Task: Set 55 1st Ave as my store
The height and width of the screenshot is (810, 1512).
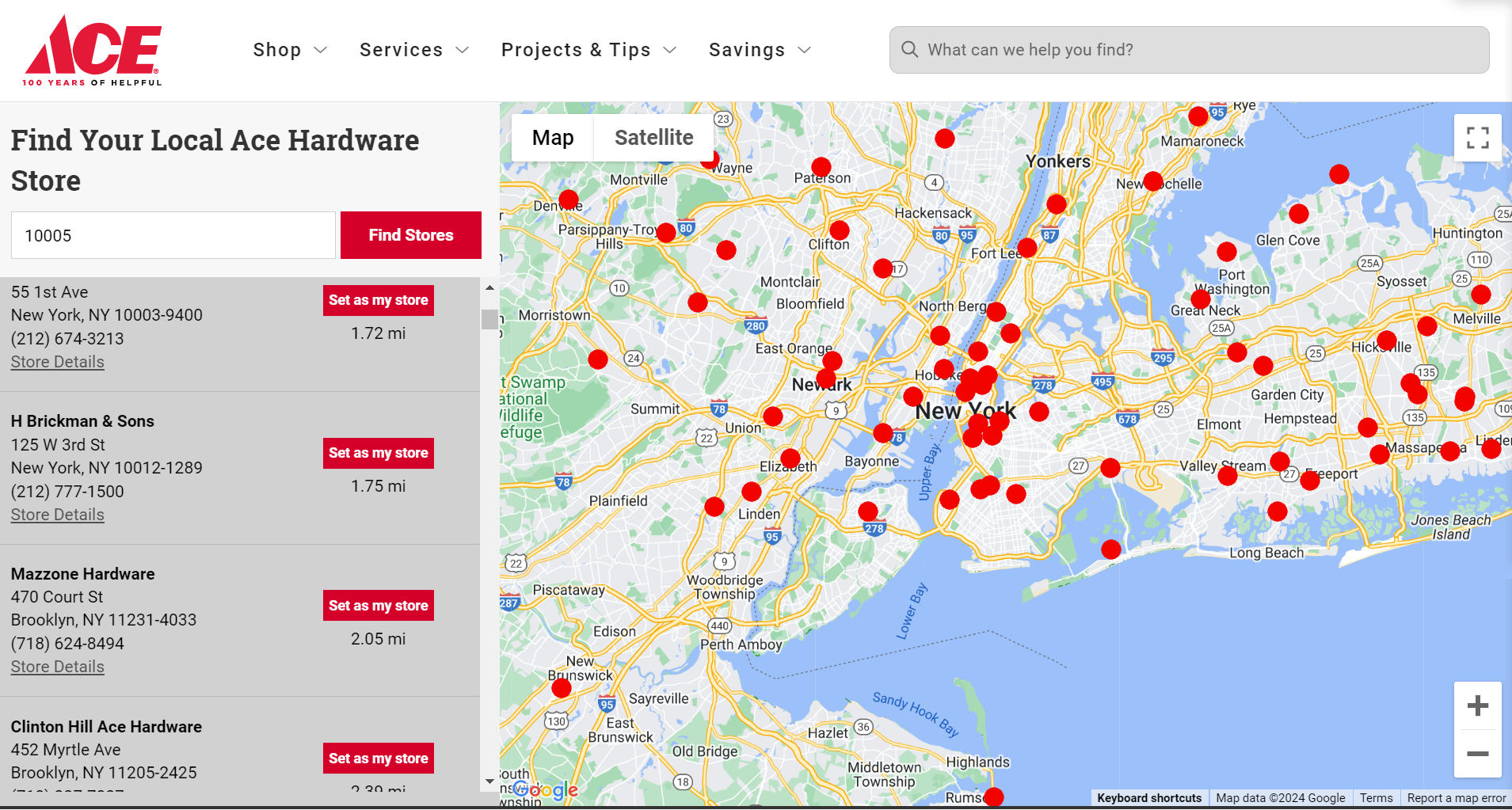Action: [379, 300]
